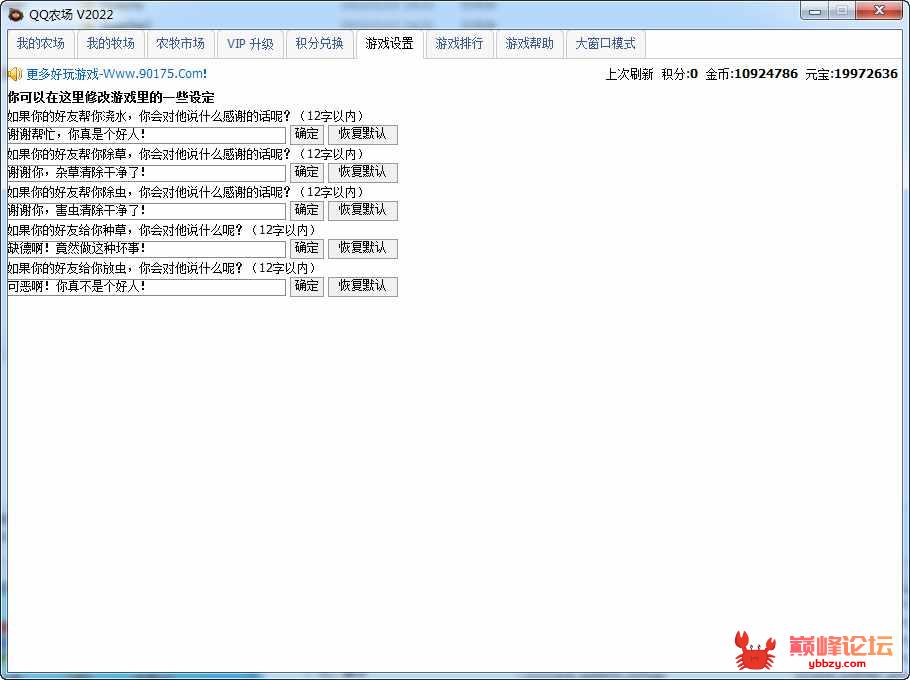Switch to 大窗口模式 tab
This screenshot has height=680, width=910.
pyautogui.click(x=605, y=44)
